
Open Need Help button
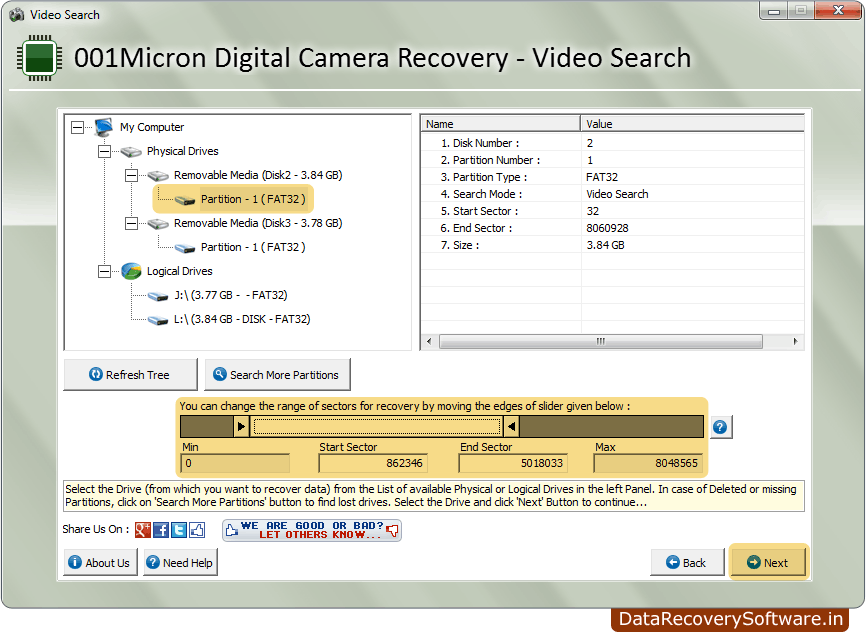pos(180,562)
